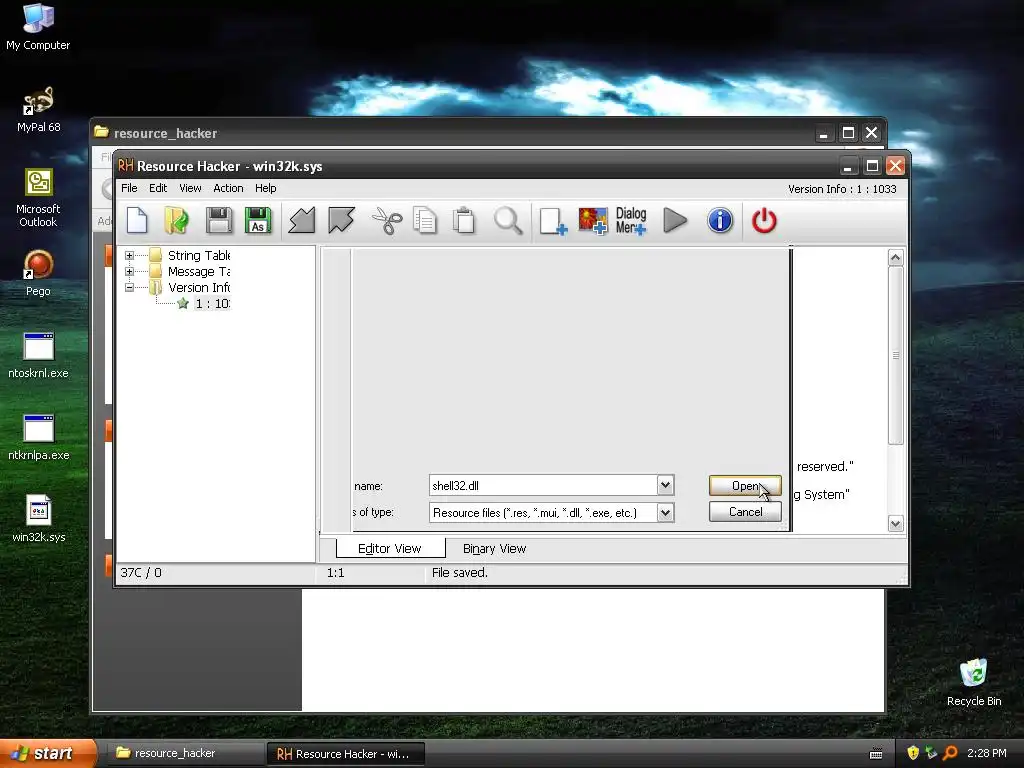Click the Copy pages icon

click(x=425, y=221)
